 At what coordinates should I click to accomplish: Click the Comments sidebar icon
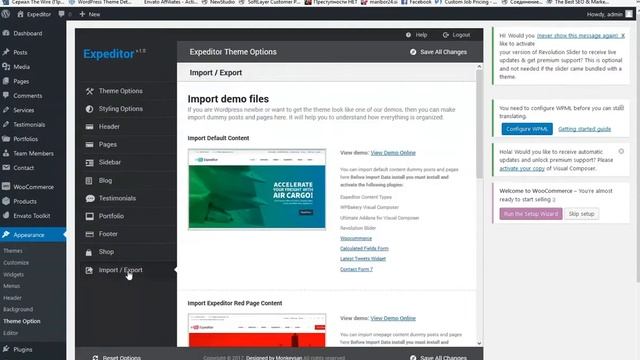6,96
